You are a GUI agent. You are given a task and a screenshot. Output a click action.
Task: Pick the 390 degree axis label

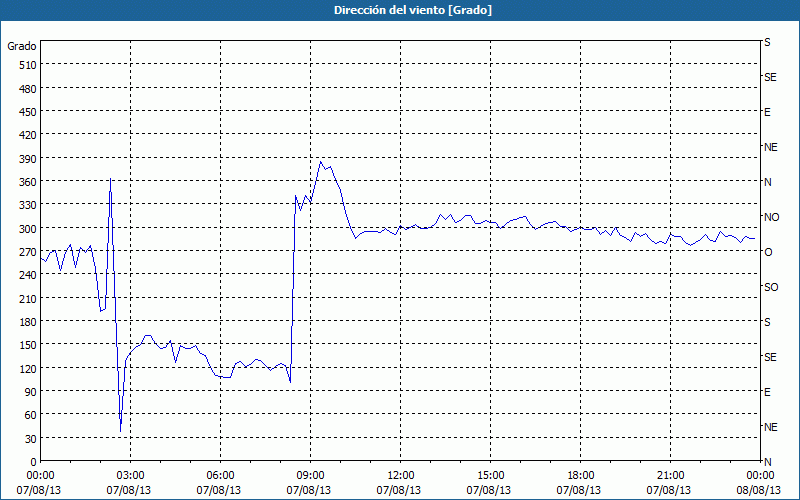tap(28, 159)
